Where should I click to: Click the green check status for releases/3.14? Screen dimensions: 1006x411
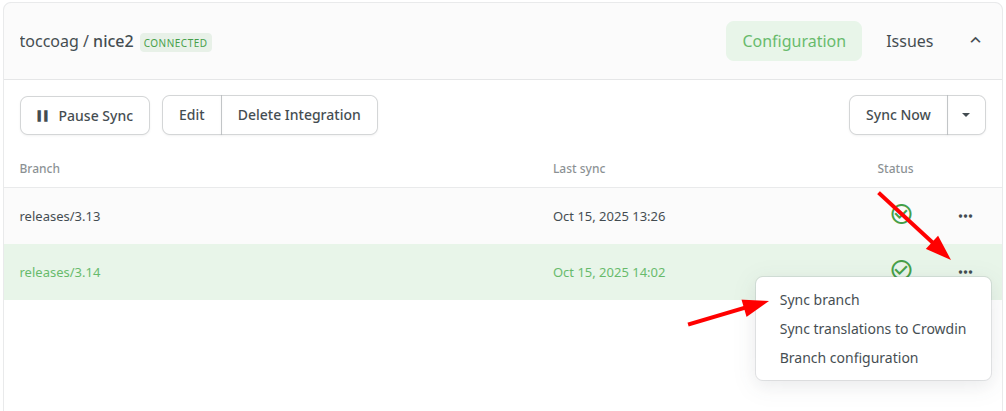(901, 269)
